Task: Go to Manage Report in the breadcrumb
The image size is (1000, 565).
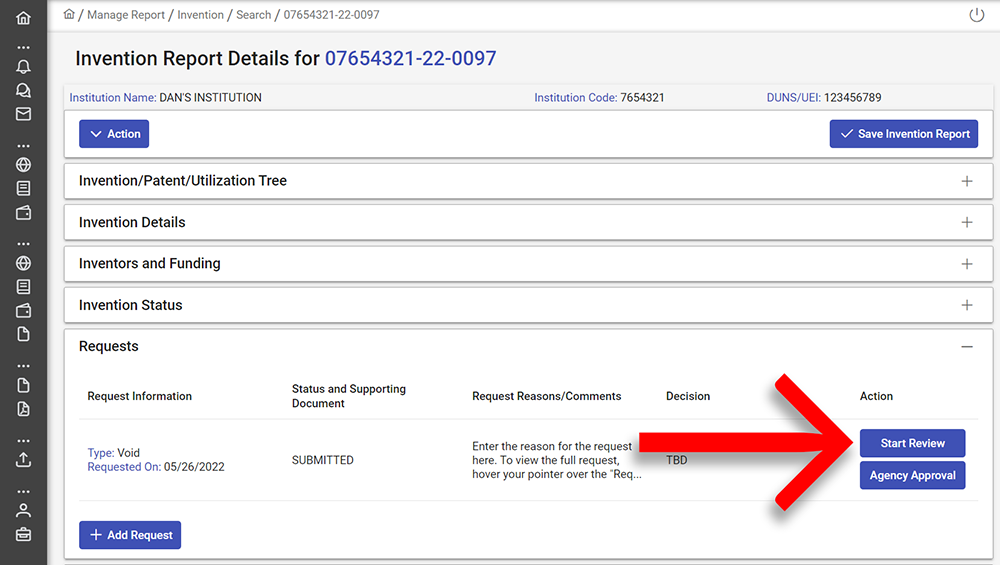Action: [126, 15]
